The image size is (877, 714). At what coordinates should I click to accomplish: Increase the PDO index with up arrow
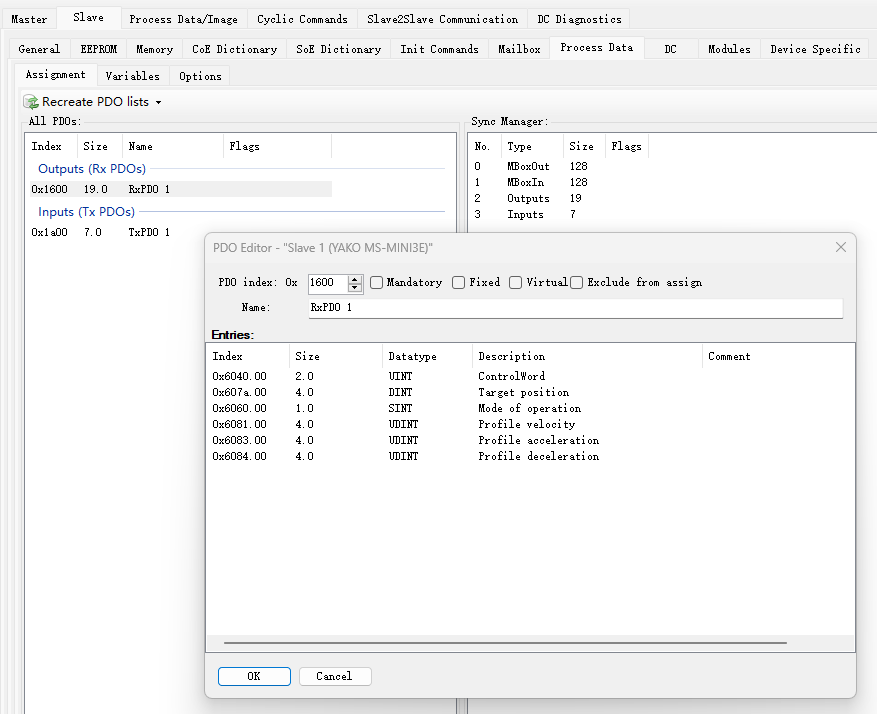coord(355,278)
